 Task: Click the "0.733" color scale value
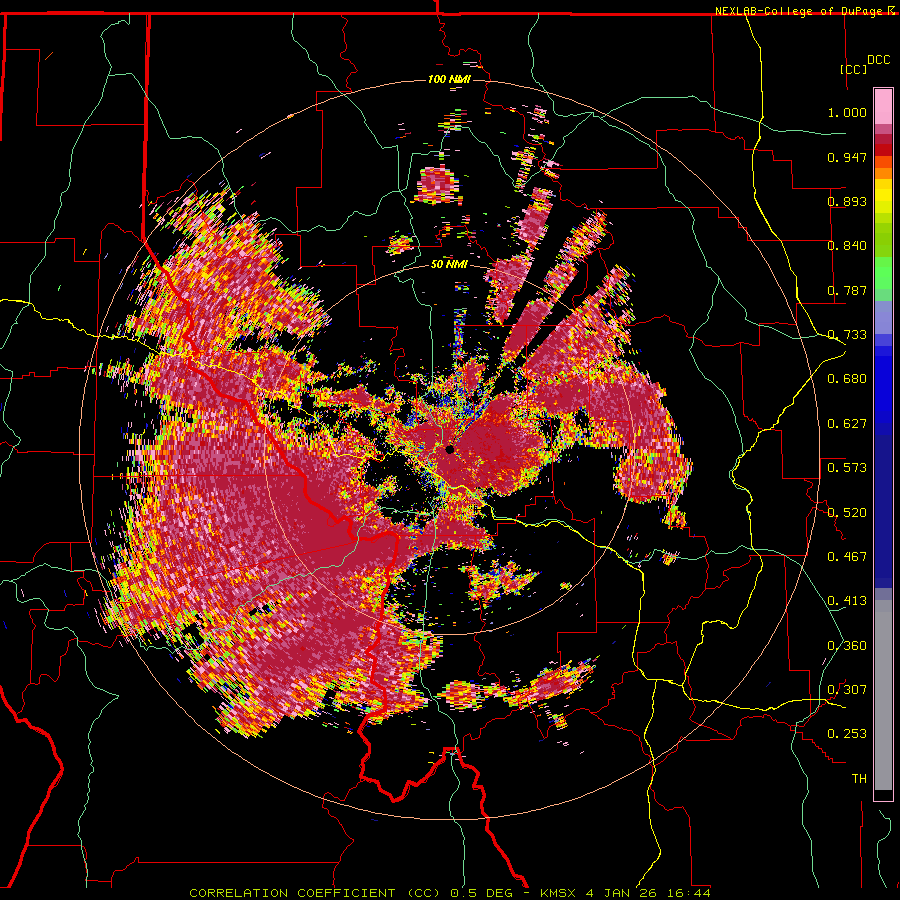(847, 335)
